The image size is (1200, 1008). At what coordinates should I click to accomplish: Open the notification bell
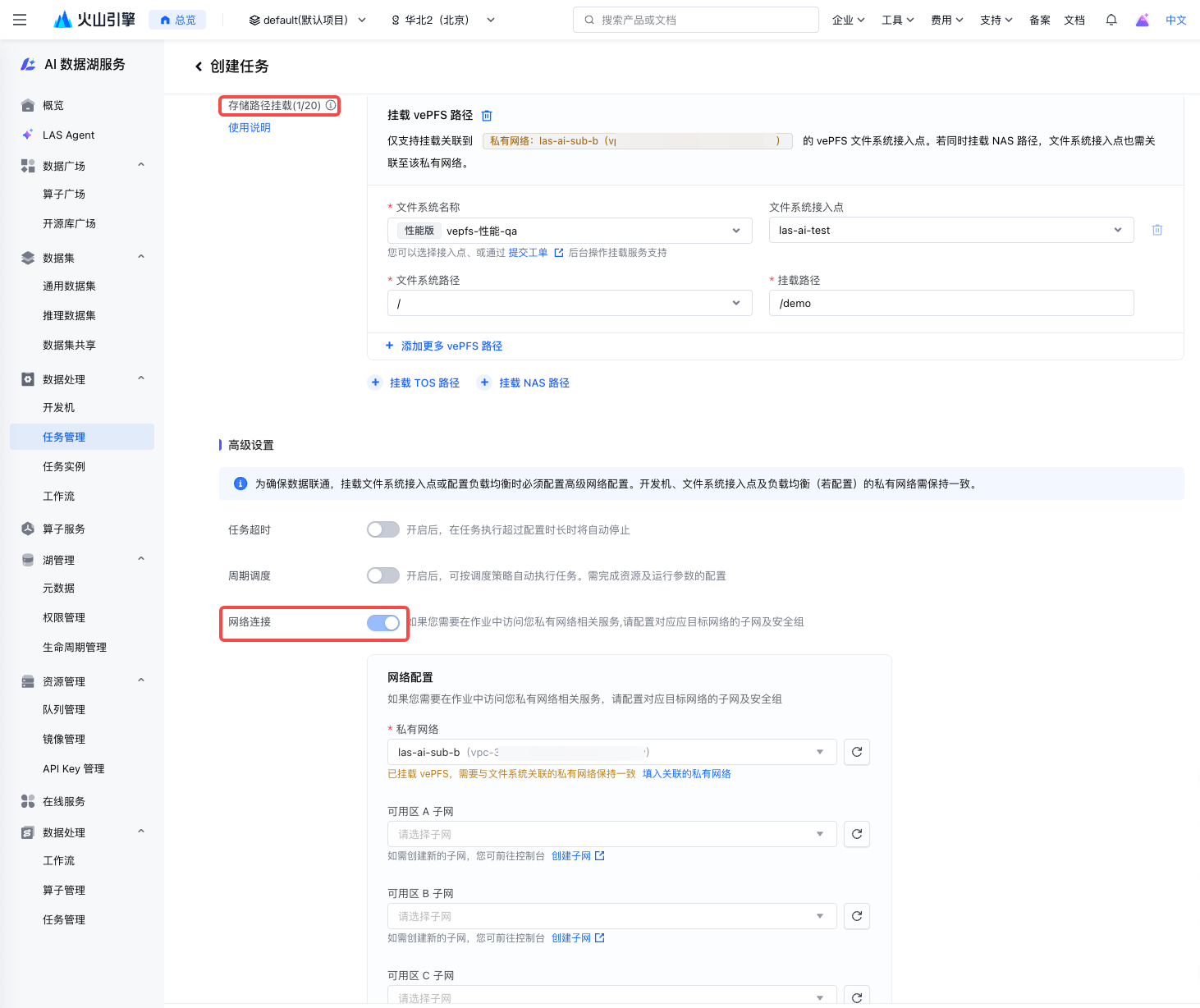[x=1111, y=20]
